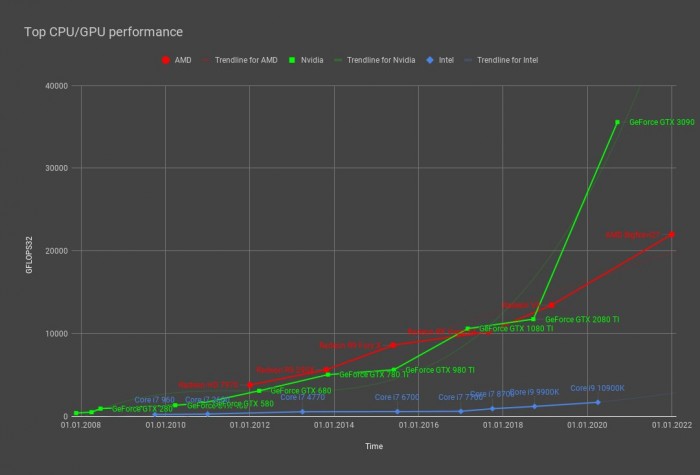This screenshot has width=700, height=475.
Task: Click the 'GeForce GTX 280' label
Action: pyautogui.click(x=142, y=409)
